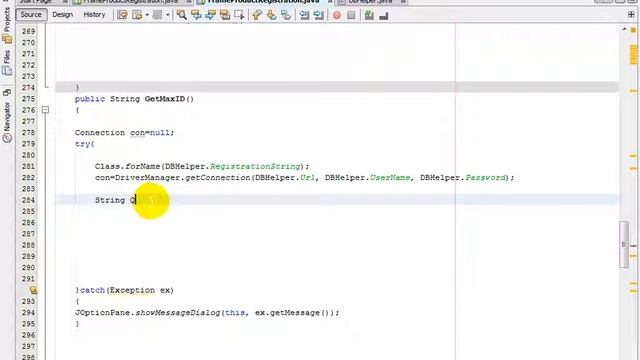Viewport: 640px width, 360px height.
Task: Click Shift Line Left icon
Action: [x=304, y=16]
